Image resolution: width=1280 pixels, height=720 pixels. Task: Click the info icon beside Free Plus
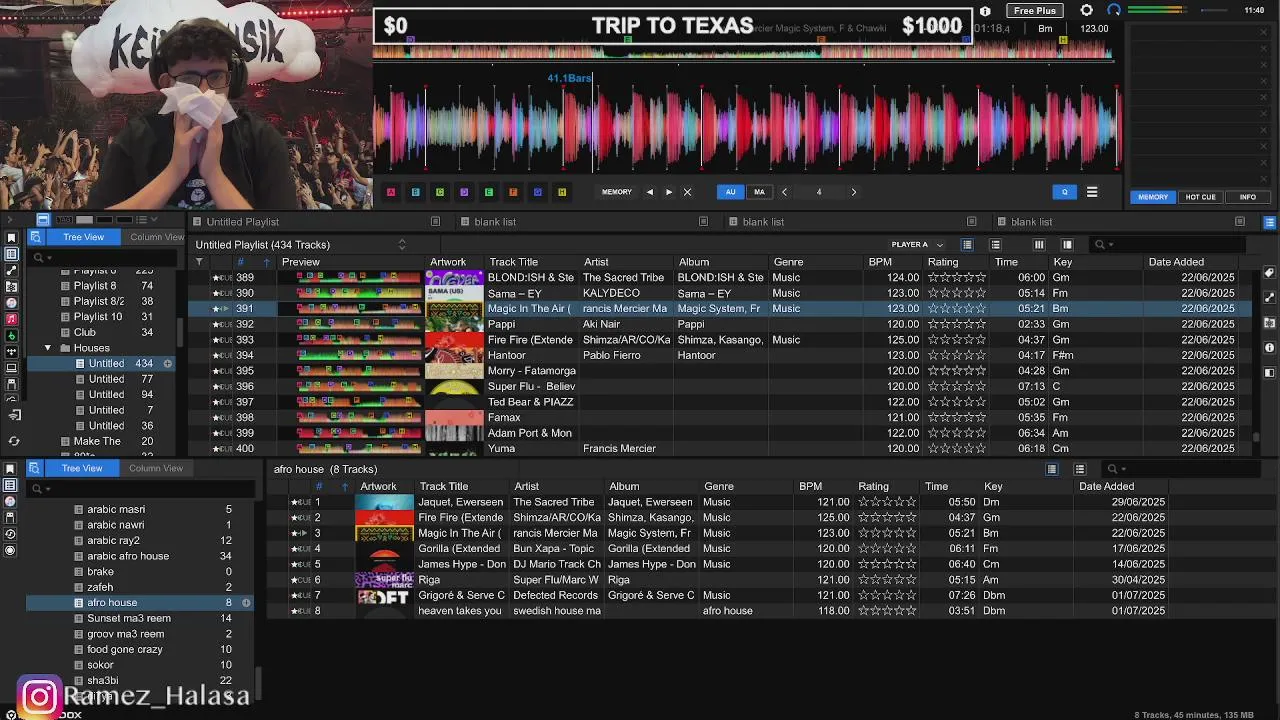point(985,11)
